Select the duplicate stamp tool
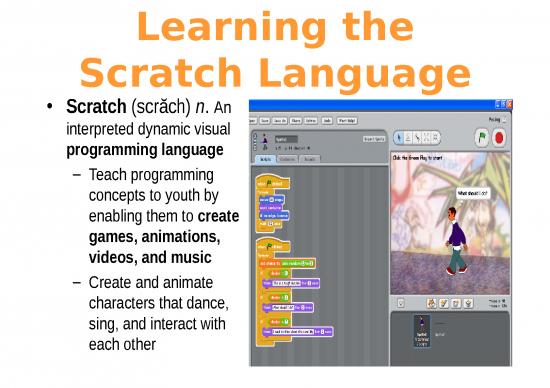The height and width of the screenshot is (388, 550). coord(408,138)
